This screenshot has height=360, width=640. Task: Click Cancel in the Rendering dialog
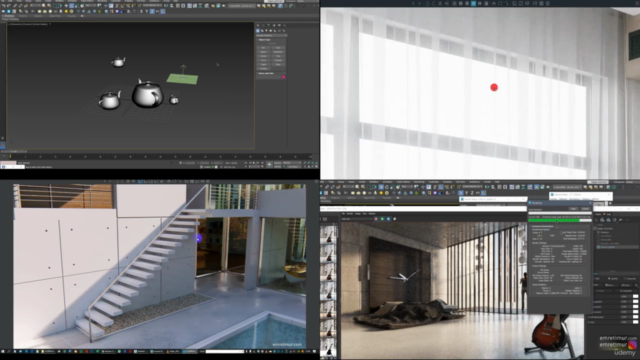pyautogui.click(x=586, y=209)
